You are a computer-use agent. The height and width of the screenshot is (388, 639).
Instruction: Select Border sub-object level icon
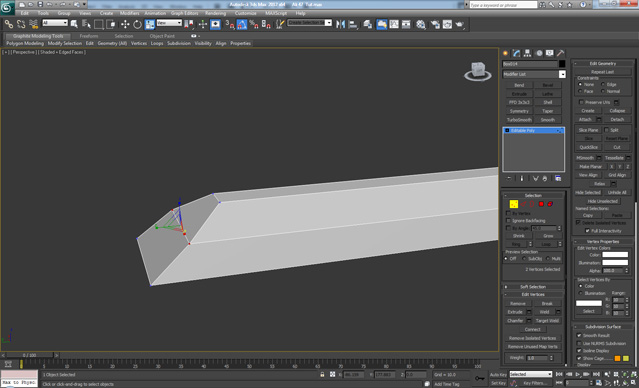(x=532, y=204)
